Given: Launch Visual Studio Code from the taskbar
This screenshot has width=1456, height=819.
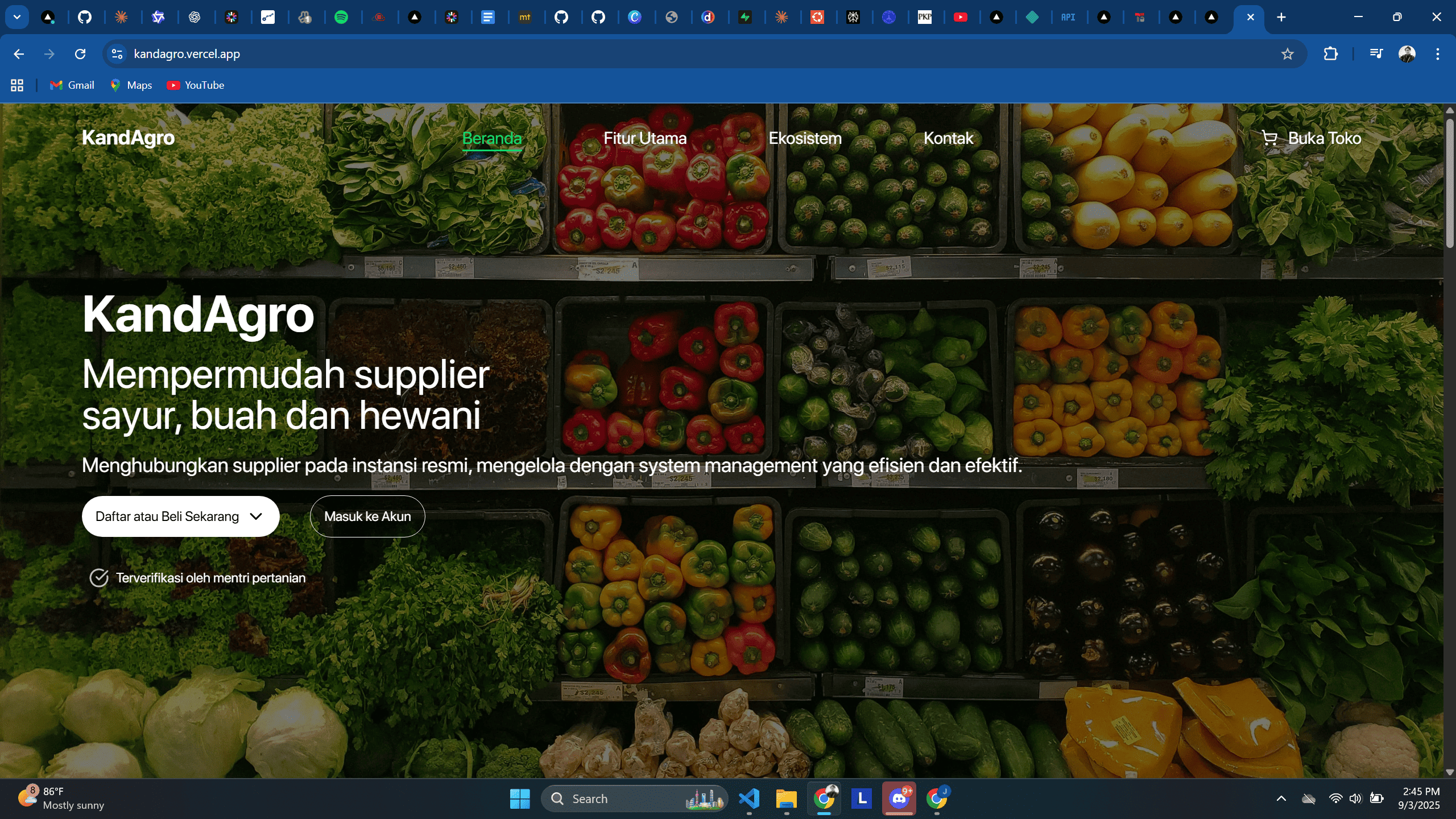Looking at the screenshot, I should [749, 799].
